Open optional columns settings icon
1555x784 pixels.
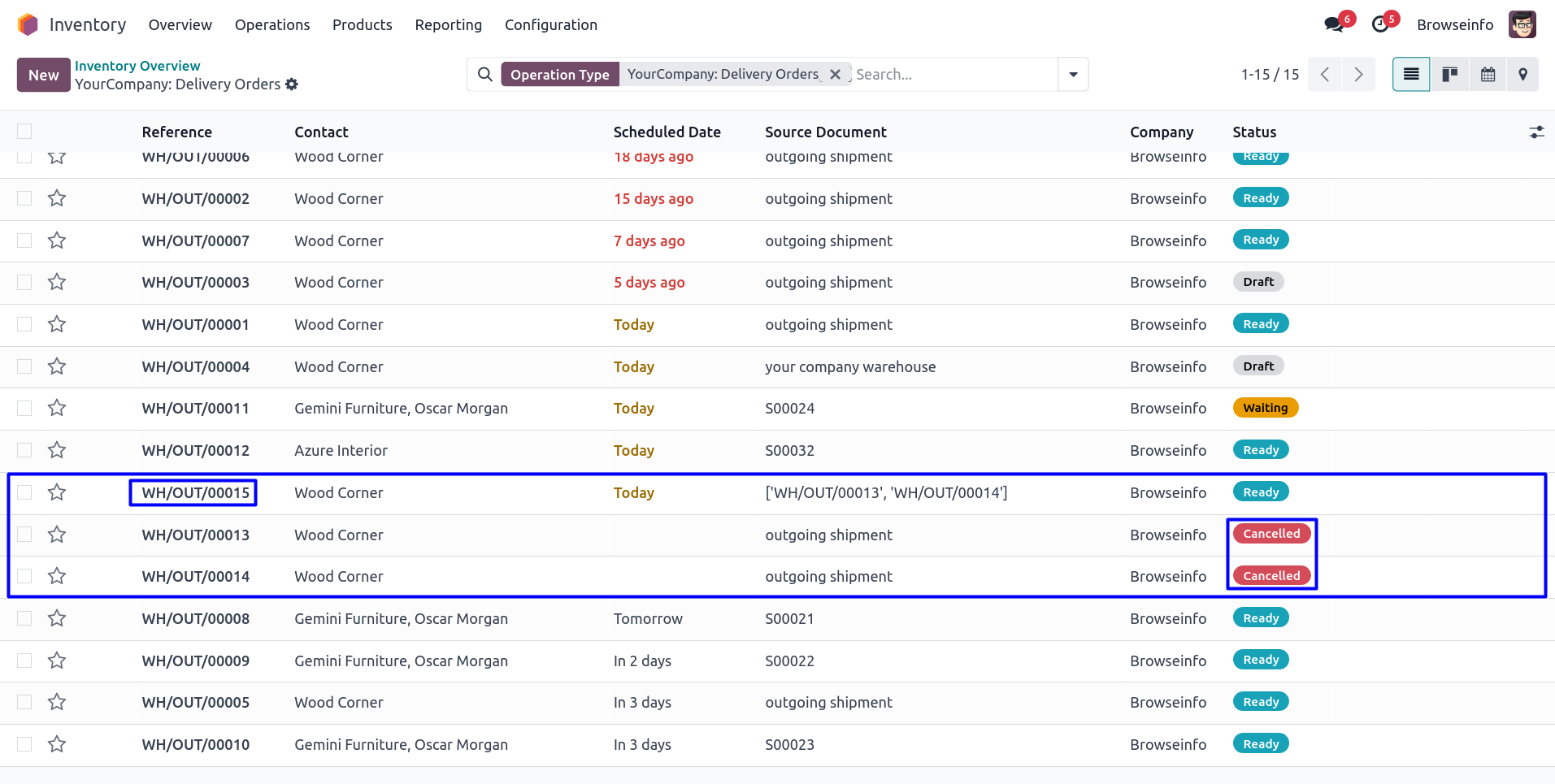pyautogui.click(x=1535, y=132)
